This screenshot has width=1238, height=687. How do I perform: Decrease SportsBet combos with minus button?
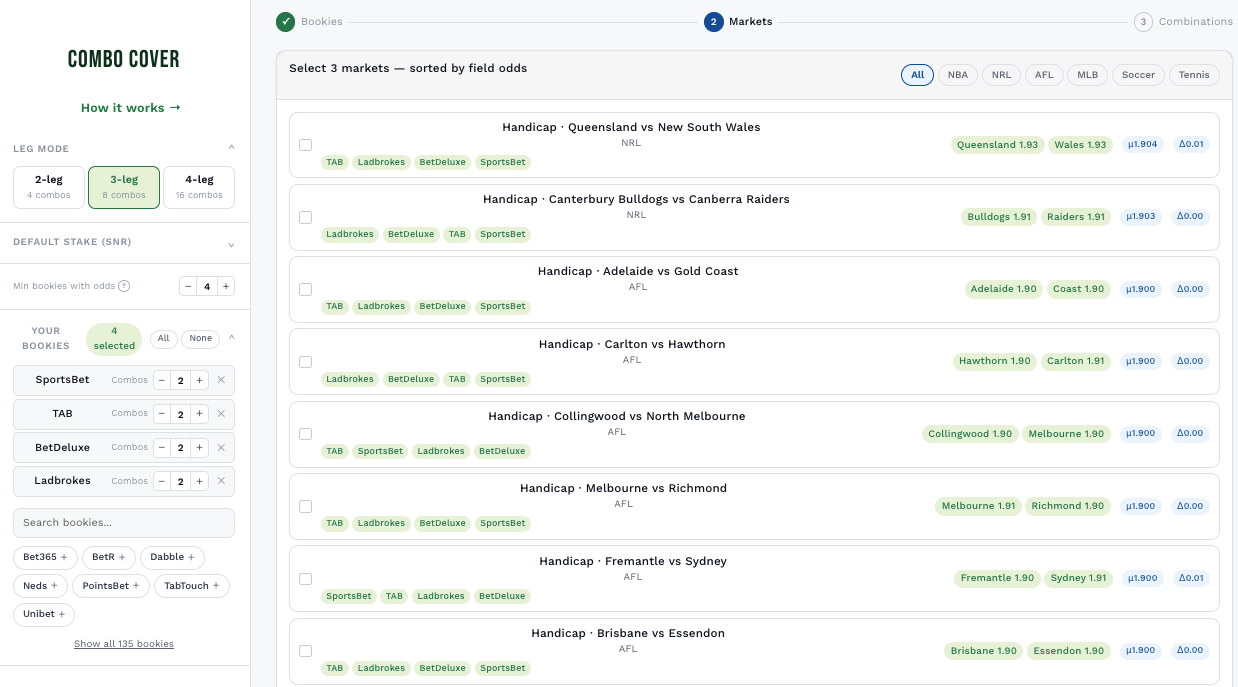click(x=162, y=380)
